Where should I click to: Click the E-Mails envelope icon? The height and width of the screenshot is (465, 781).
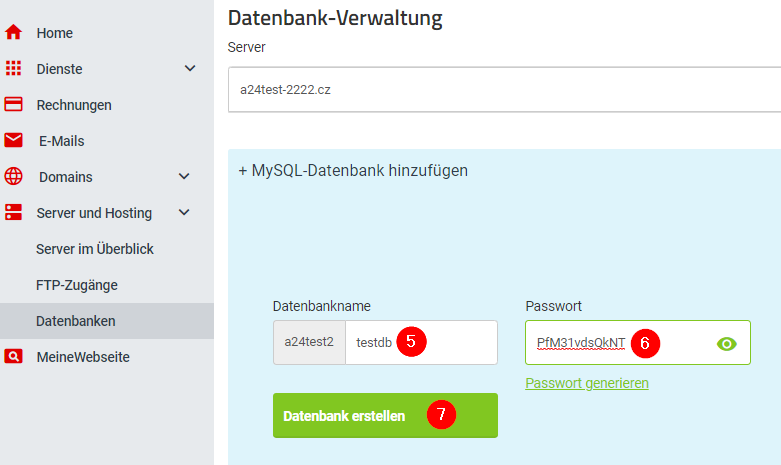pos(14,141)
